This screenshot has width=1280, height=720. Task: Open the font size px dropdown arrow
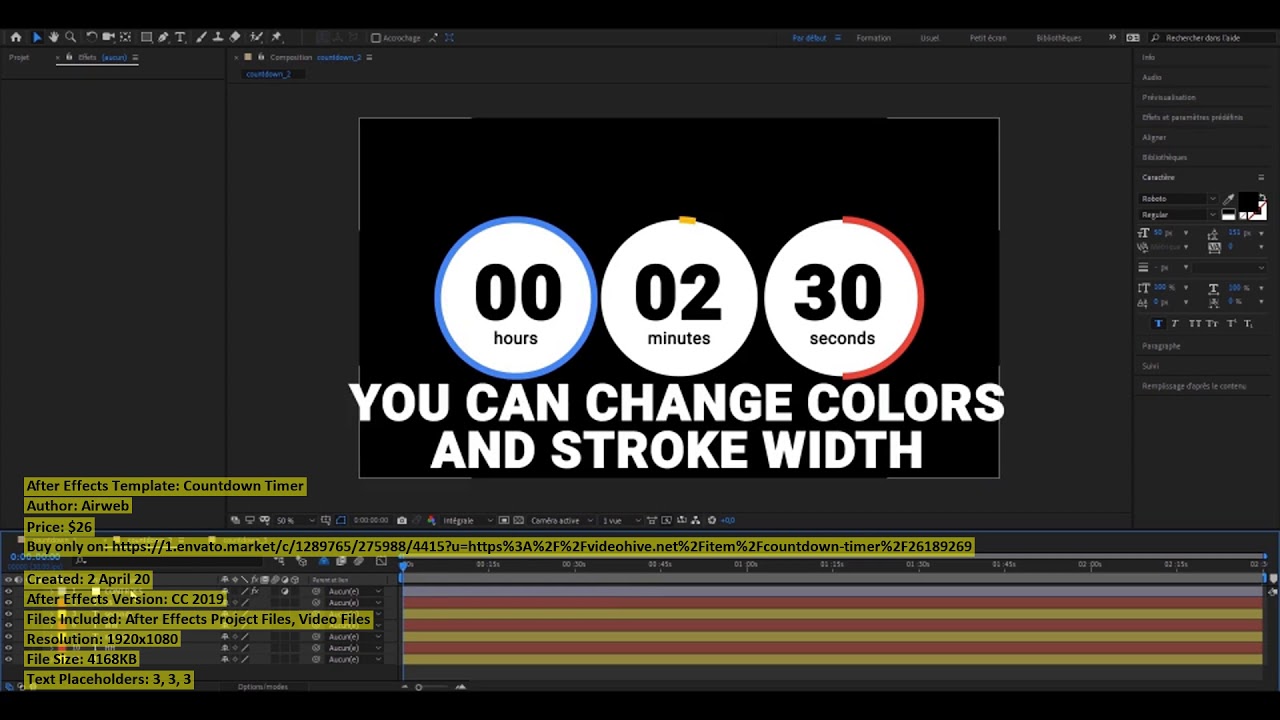click(1186, 233)
